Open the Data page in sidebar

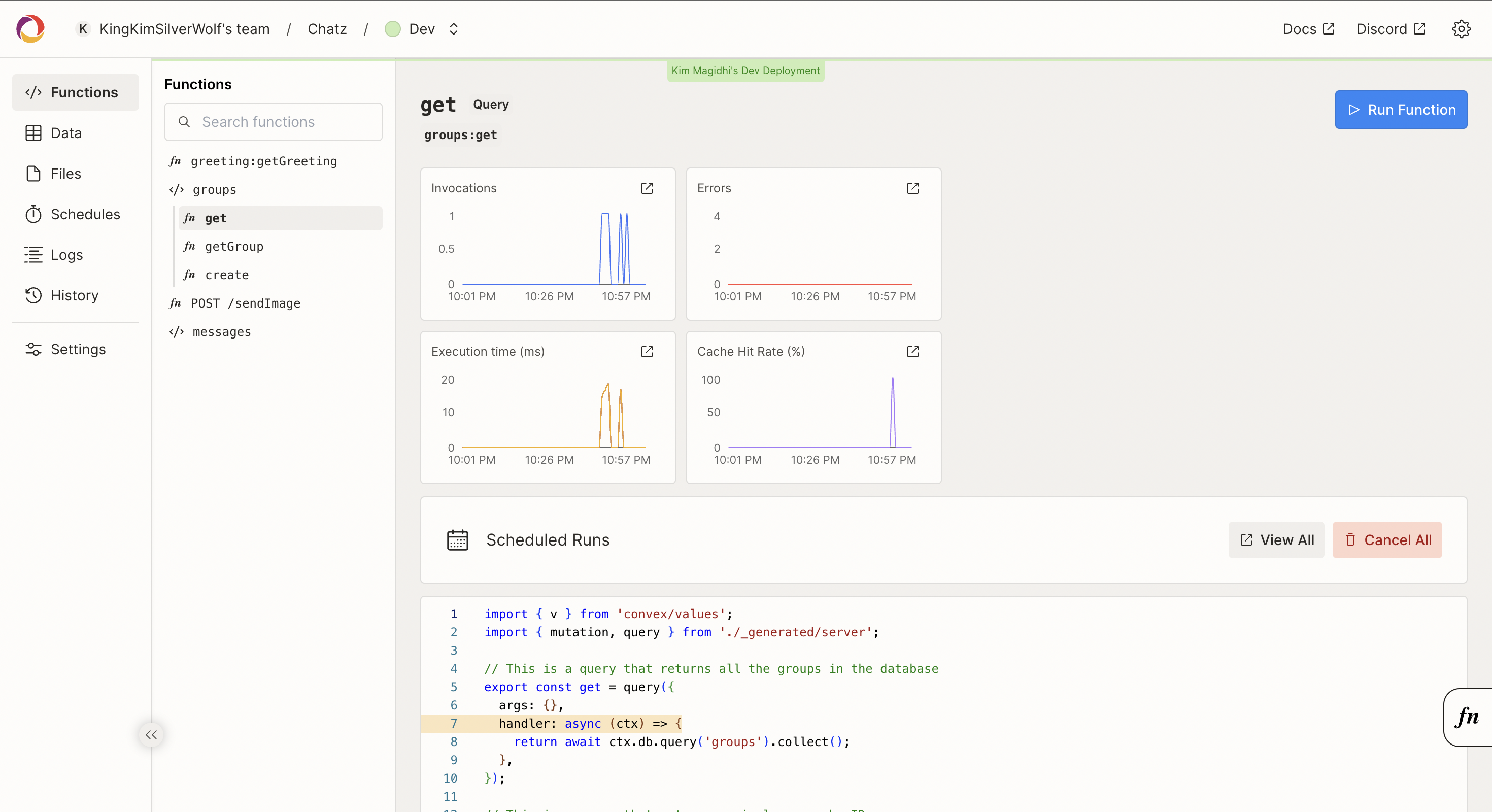click(x=65, y=133)
